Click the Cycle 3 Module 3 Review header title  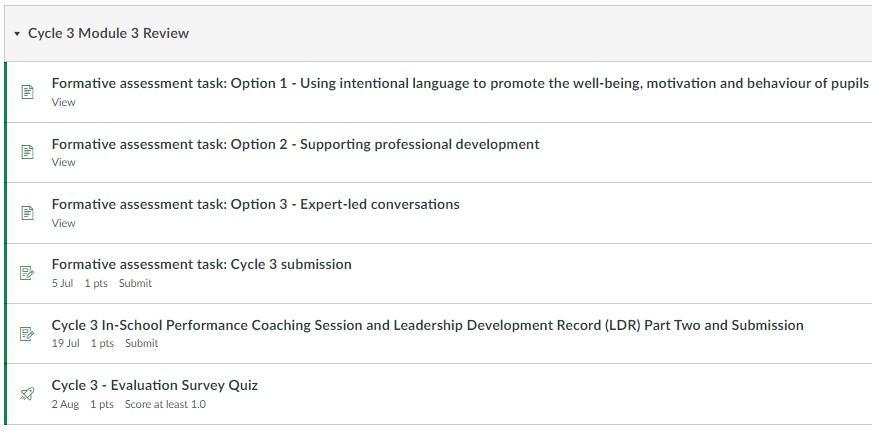point(108,33)
